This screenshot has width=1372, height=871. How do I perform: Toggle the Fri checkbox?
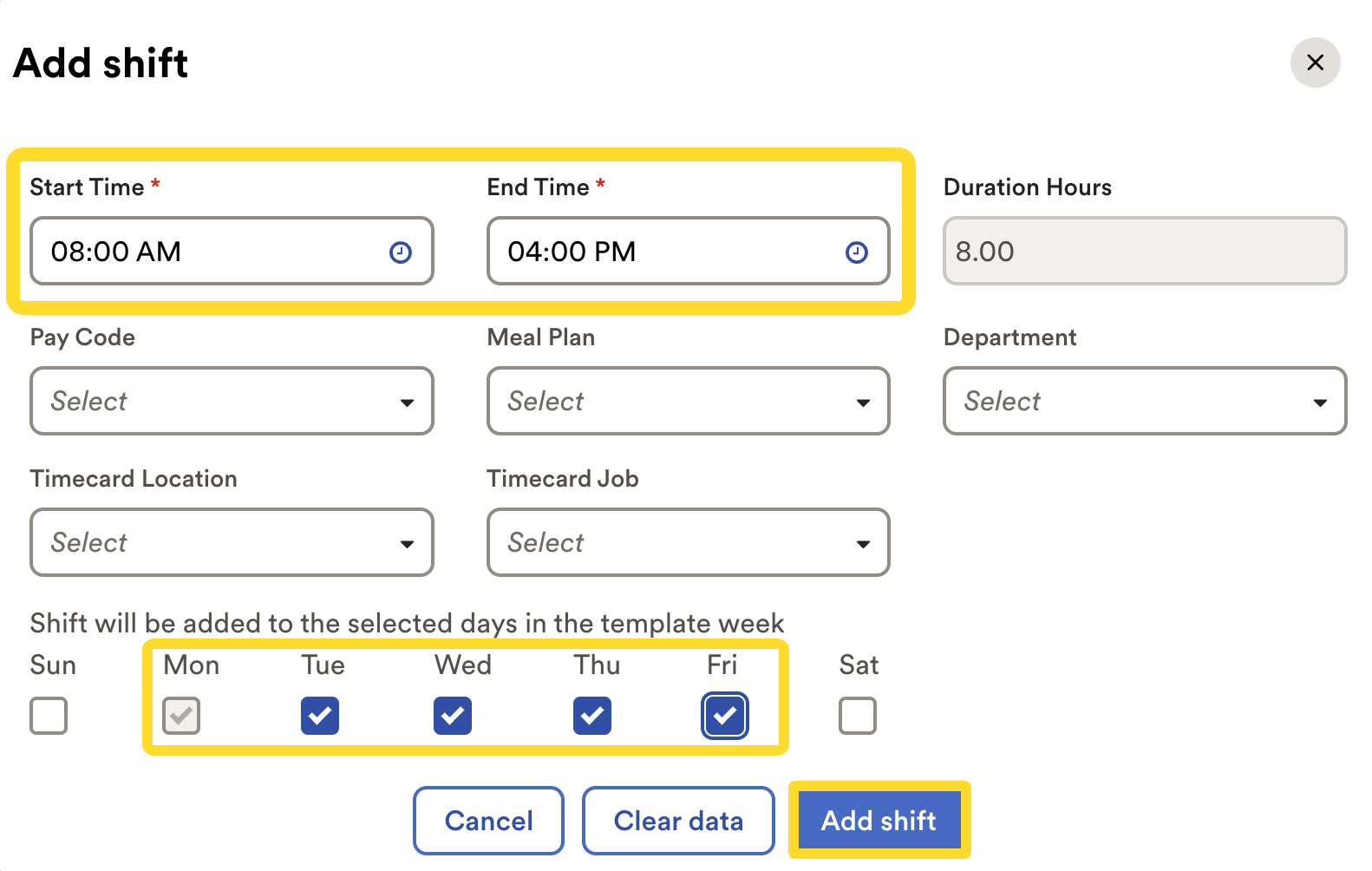point(725,716)
